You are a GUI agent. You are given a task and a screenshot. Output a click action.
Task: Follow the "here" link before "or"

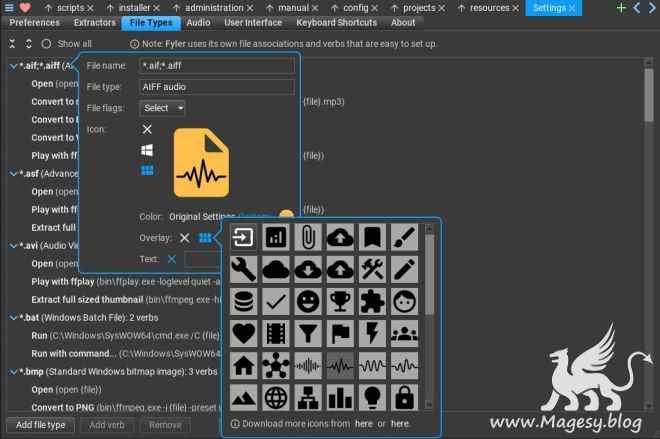tap(363, 424)
